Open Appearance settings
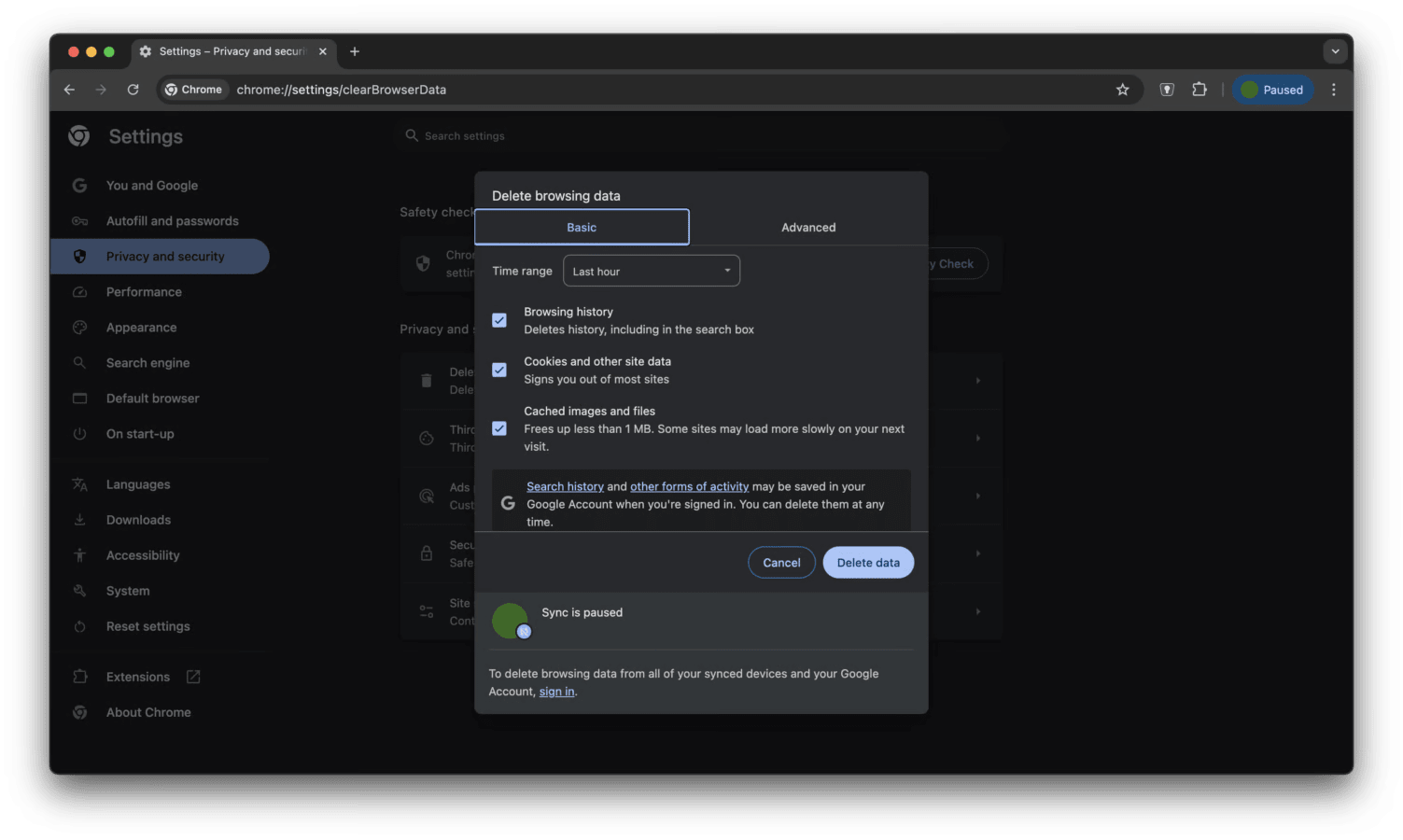Screen dimensions: 1403x840 click(141, 328)
